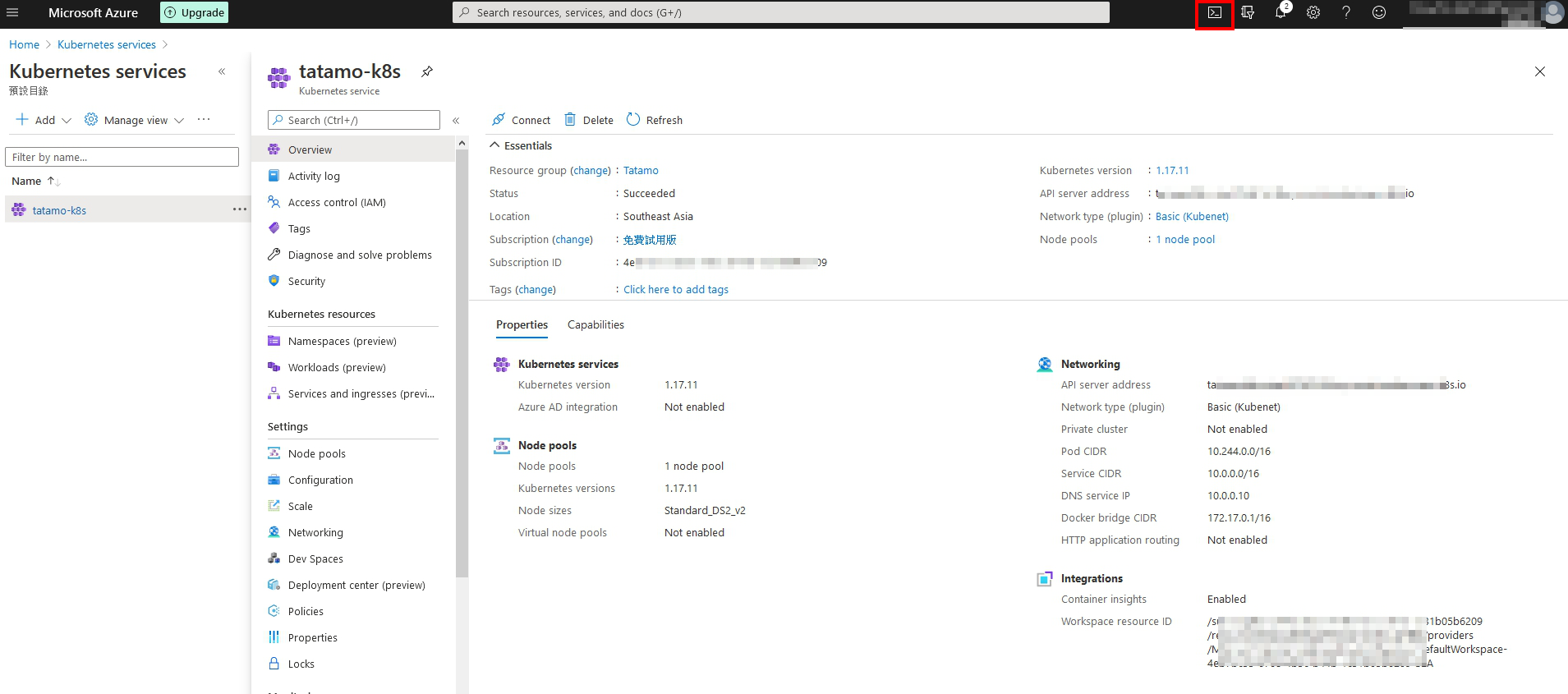Viewport: 1568px width, 694px height.
Task: Open more options ellipsis beside Manage view
Action: [204, 120]
